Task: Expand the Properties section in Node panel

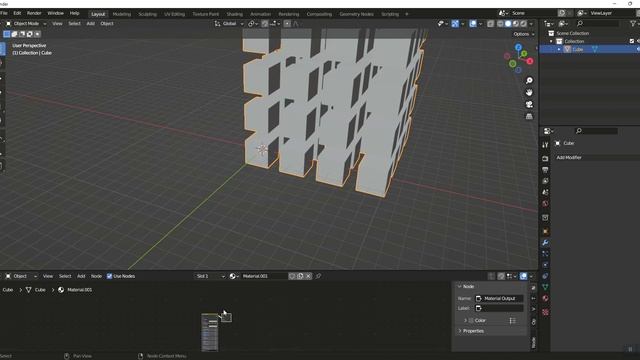Action: (x=460, y=331)
